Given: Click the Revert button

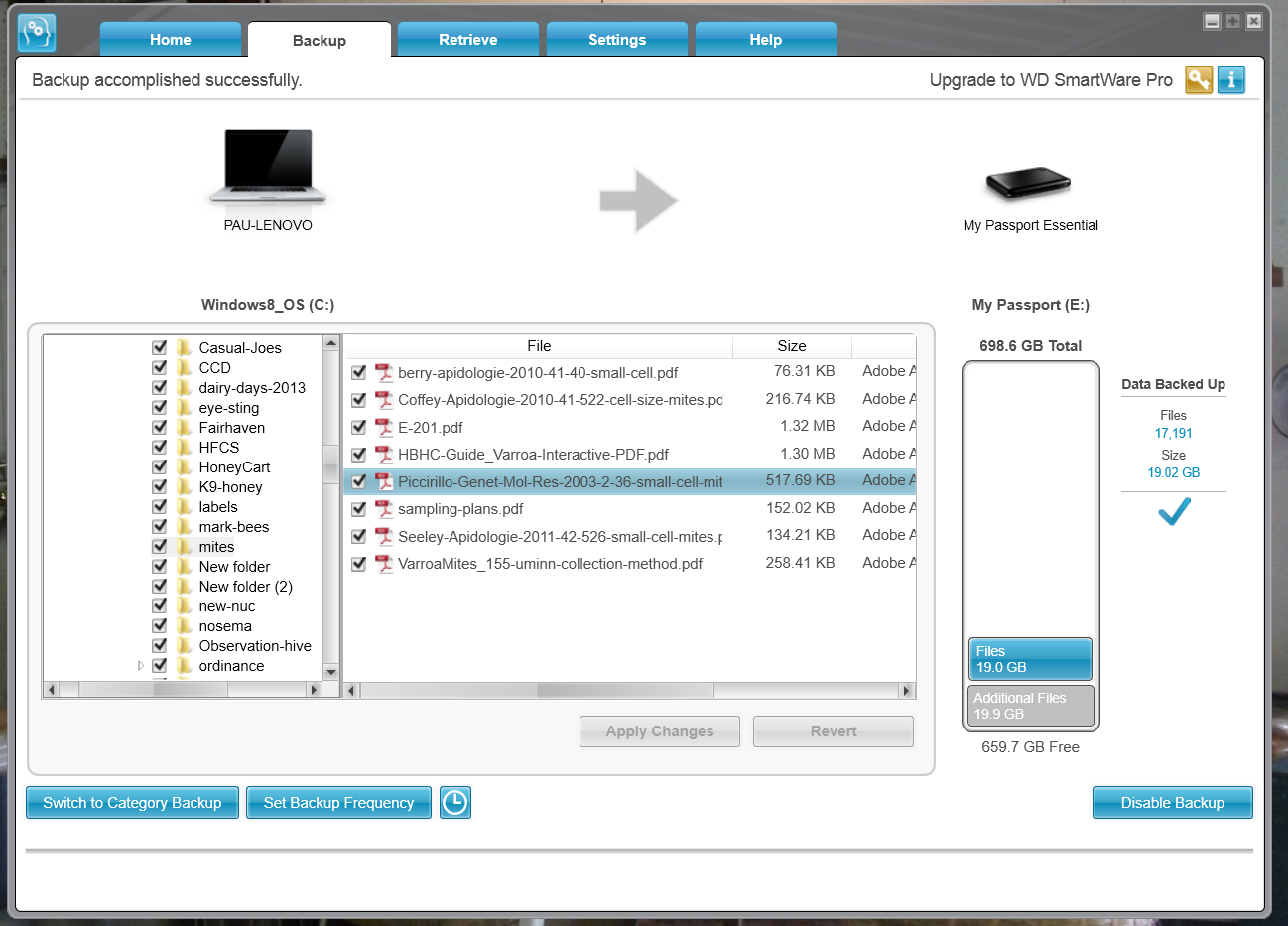Looking at the screenshot, I should (x=834, y=731).
